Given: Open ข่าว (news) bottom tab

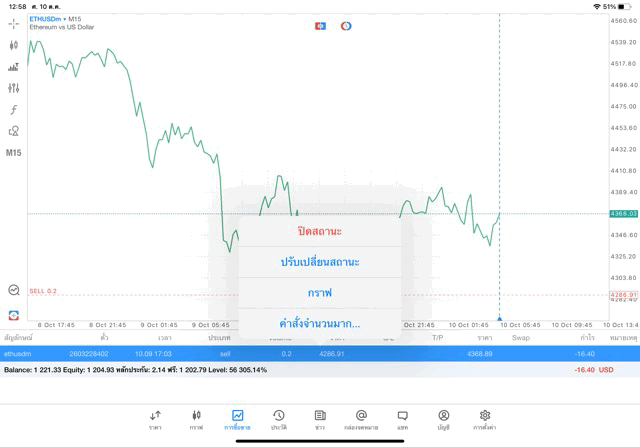Looking at the screenshot, I should pyautogui.click(x=320, y=419).
